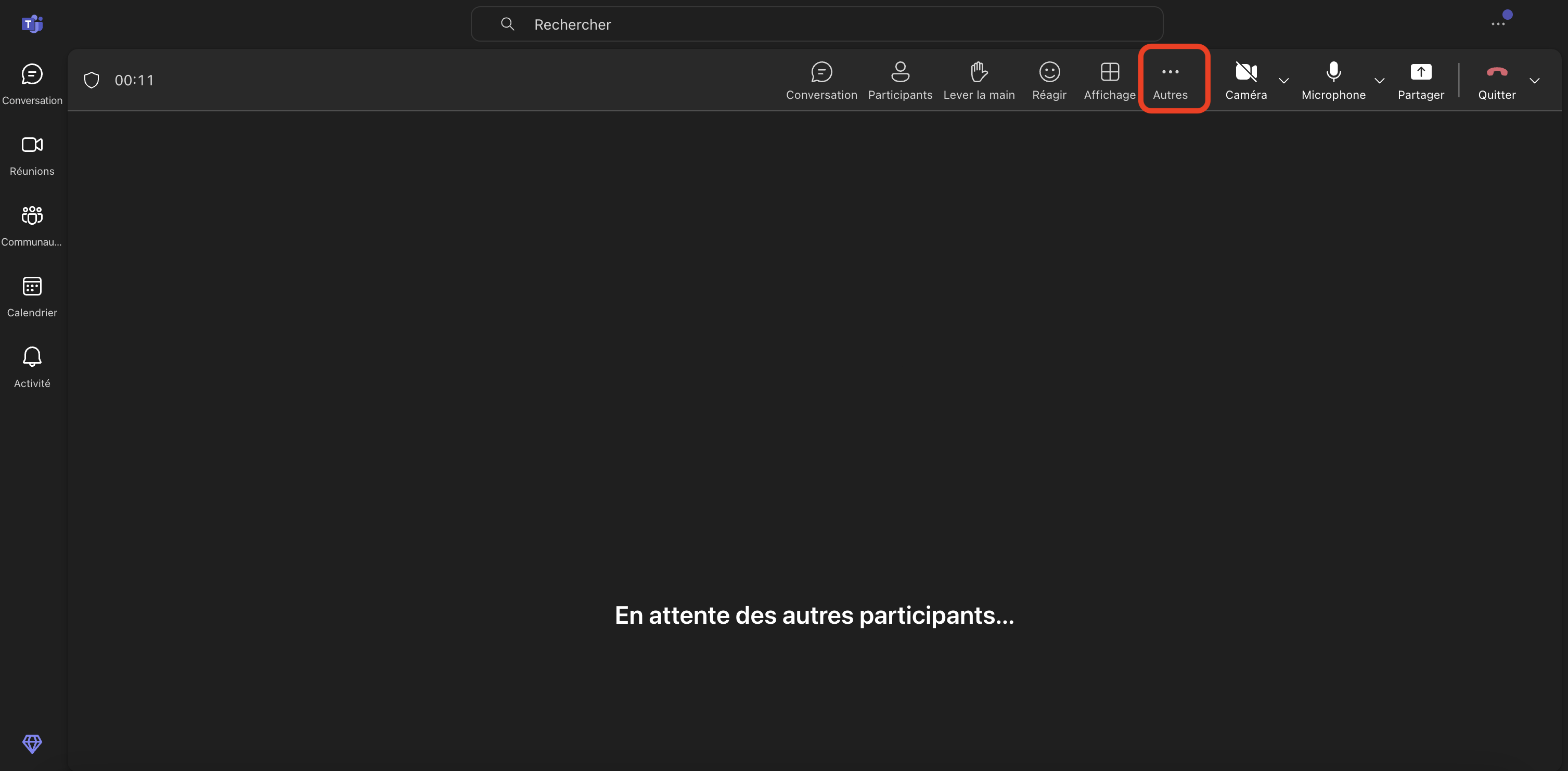Click the Quitter hang-up button

[1496, 80]
